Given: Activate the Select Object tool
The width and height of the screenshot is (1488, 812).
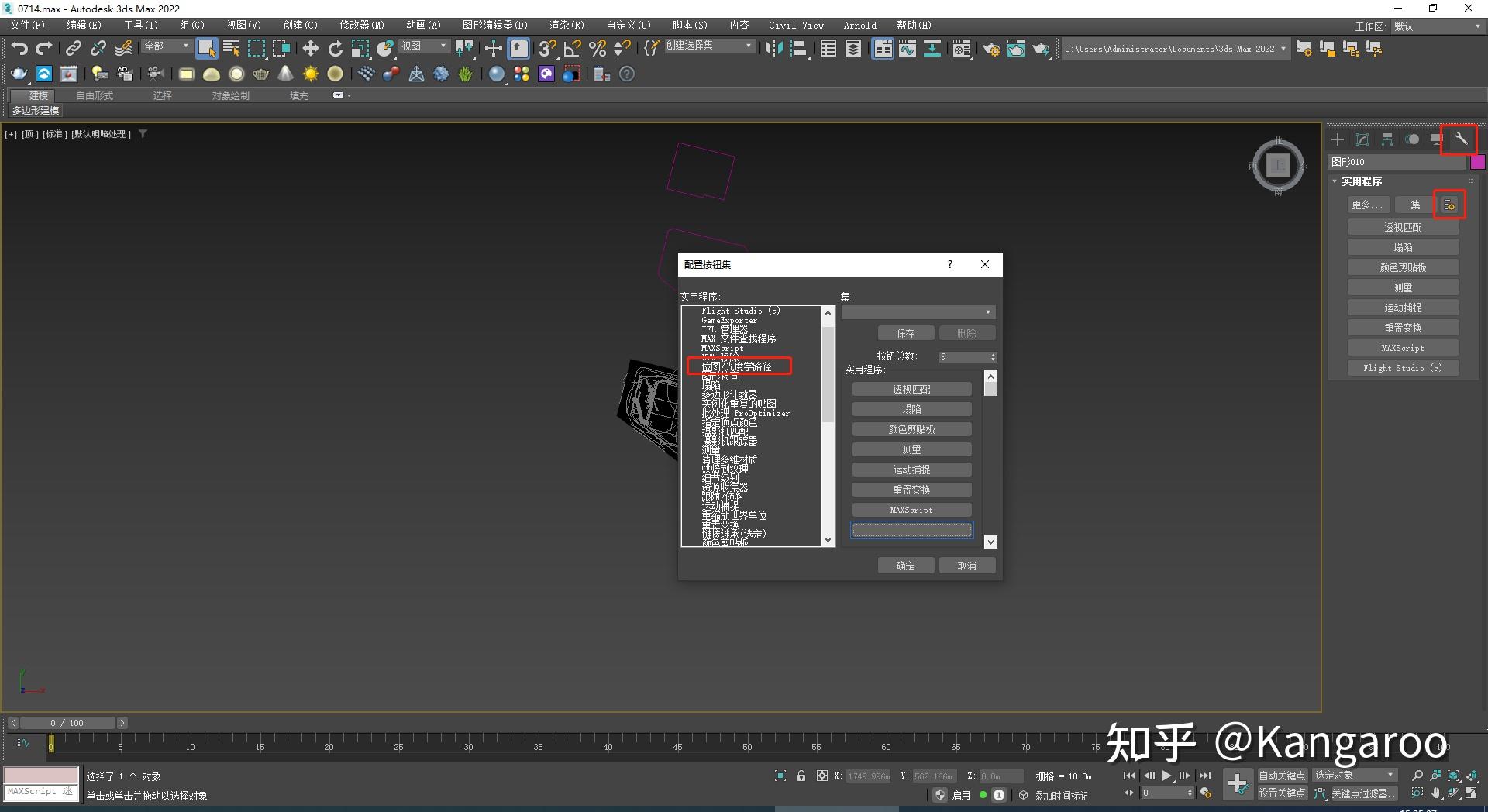Looking at the screenshot, I should (206, 49).
